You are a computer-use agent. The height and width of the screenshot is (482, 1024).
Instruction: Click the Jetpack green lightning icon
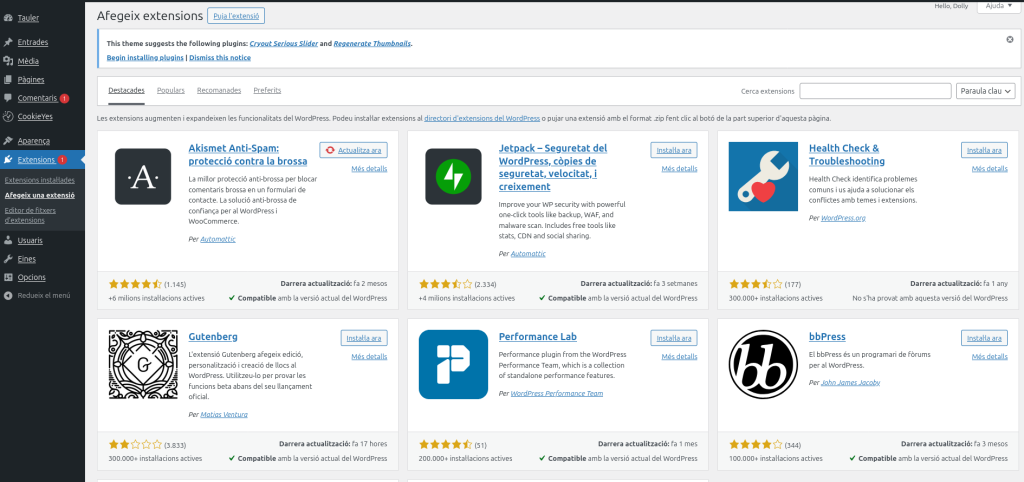pyautogui.click(x=454, y=177)
